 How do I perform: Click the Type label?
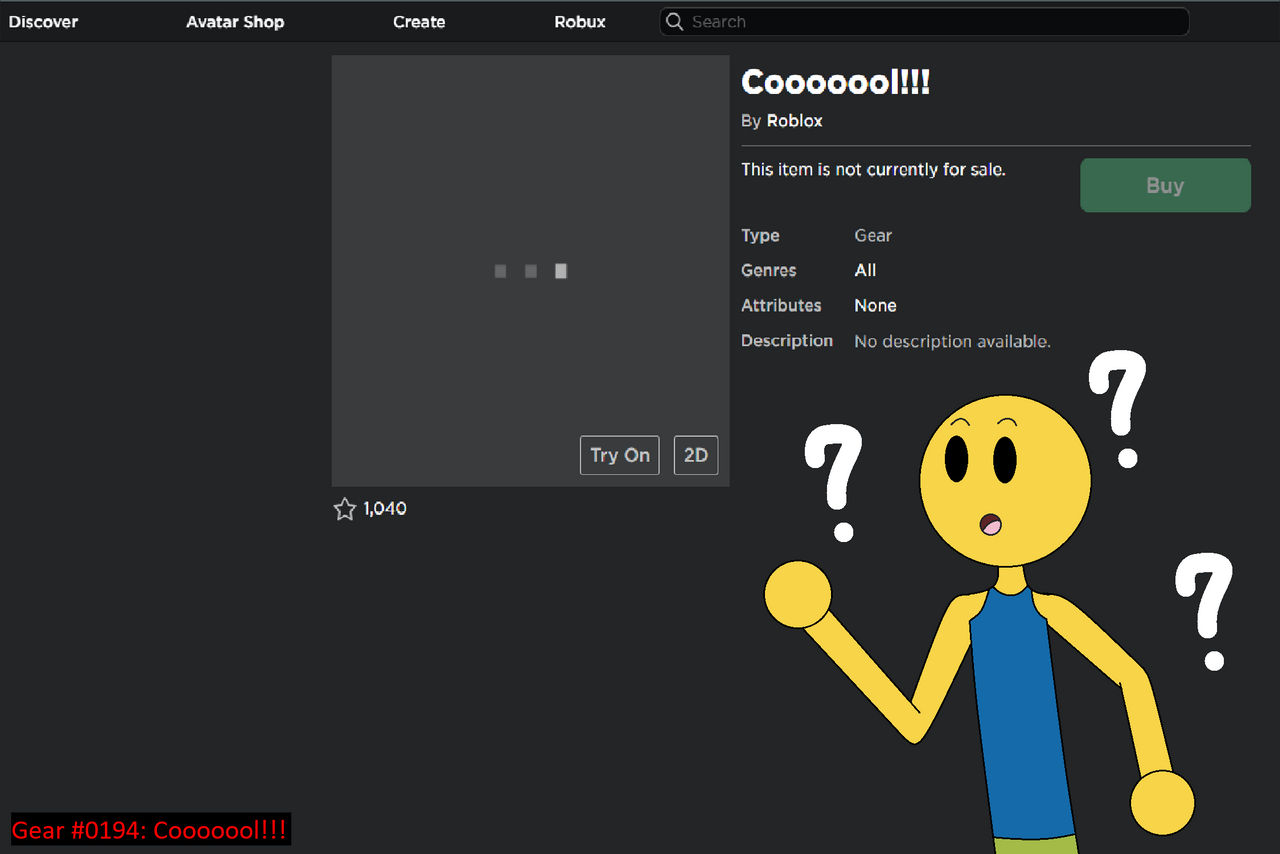(760, 236)
